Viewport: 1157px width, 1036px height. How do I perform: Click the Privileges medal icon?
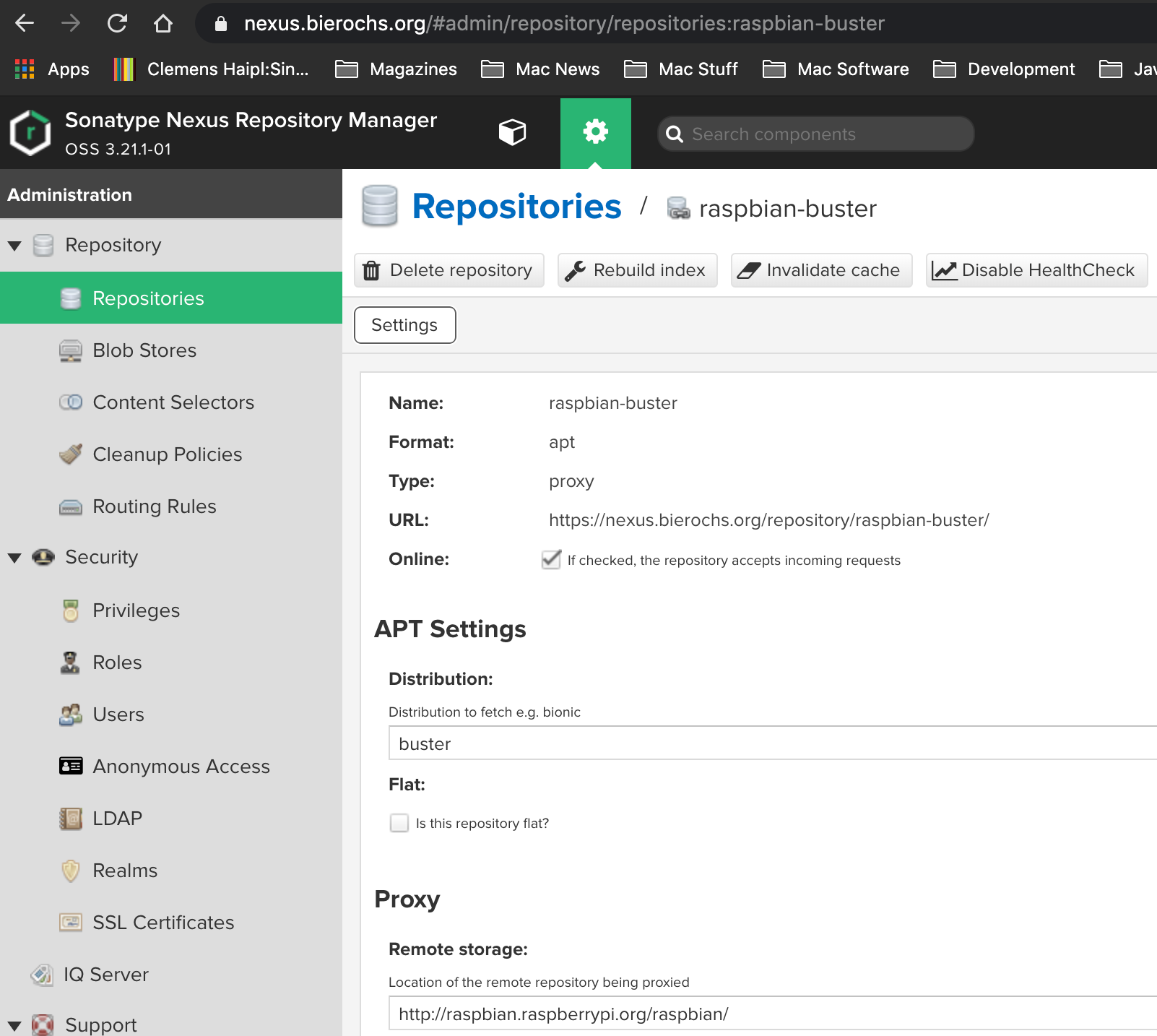(x=71, y=610)
